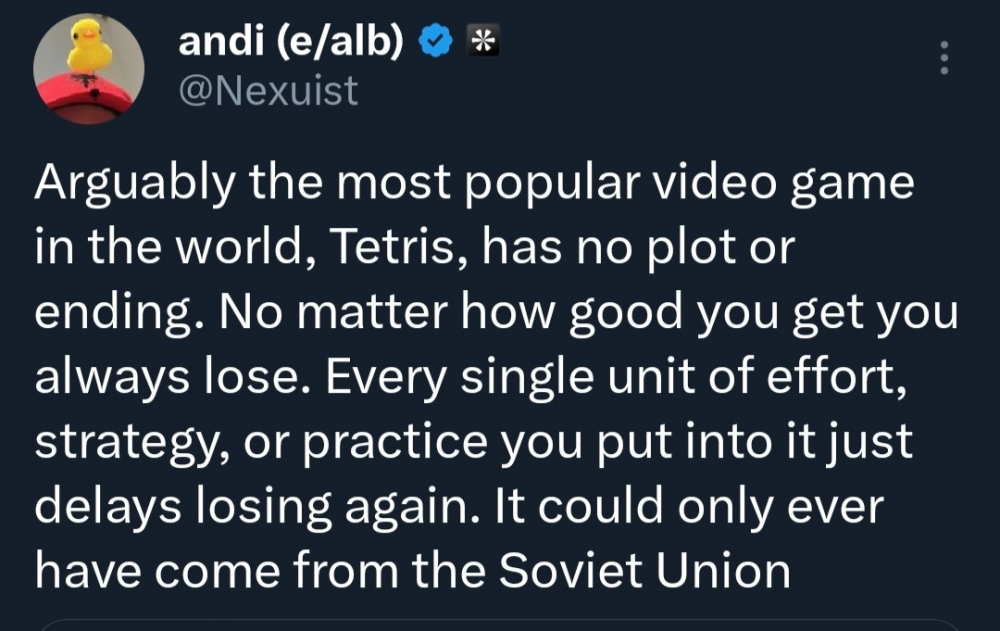This screenshot has height=631, width=1000.
Task: Open the rubber duck profile picture
Action: pos(89,68)
